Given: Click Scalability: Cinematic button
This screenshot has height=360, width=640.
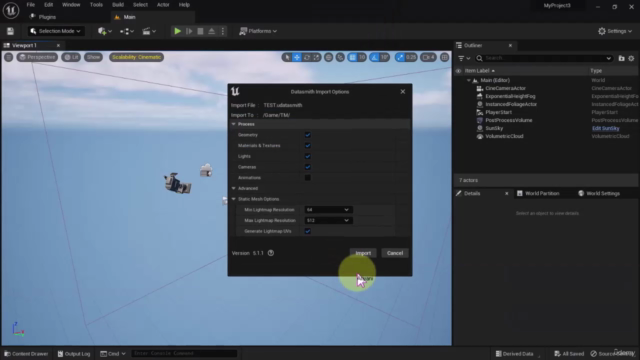Looking at the screenshot, I should pyautogui.click(x=136, y=57).
